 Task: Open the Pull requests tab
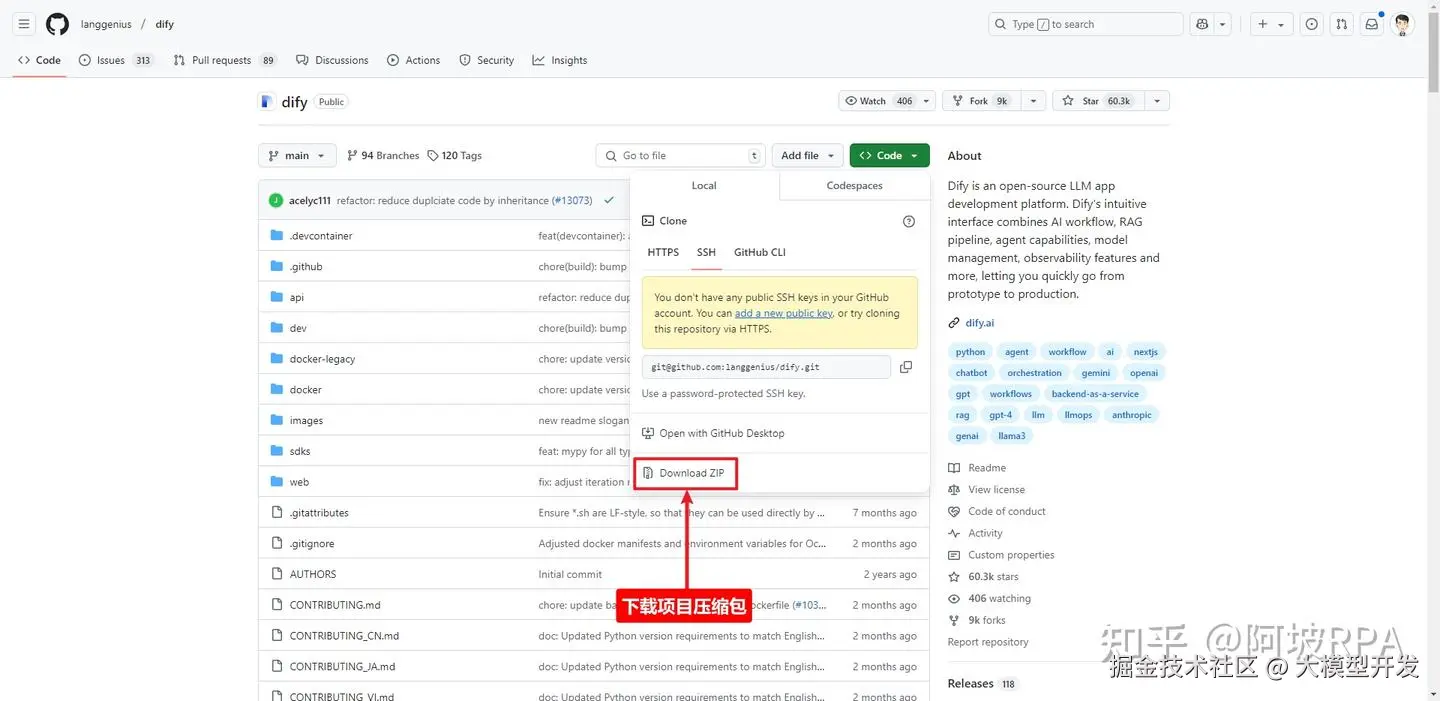[x=225, y=60]
